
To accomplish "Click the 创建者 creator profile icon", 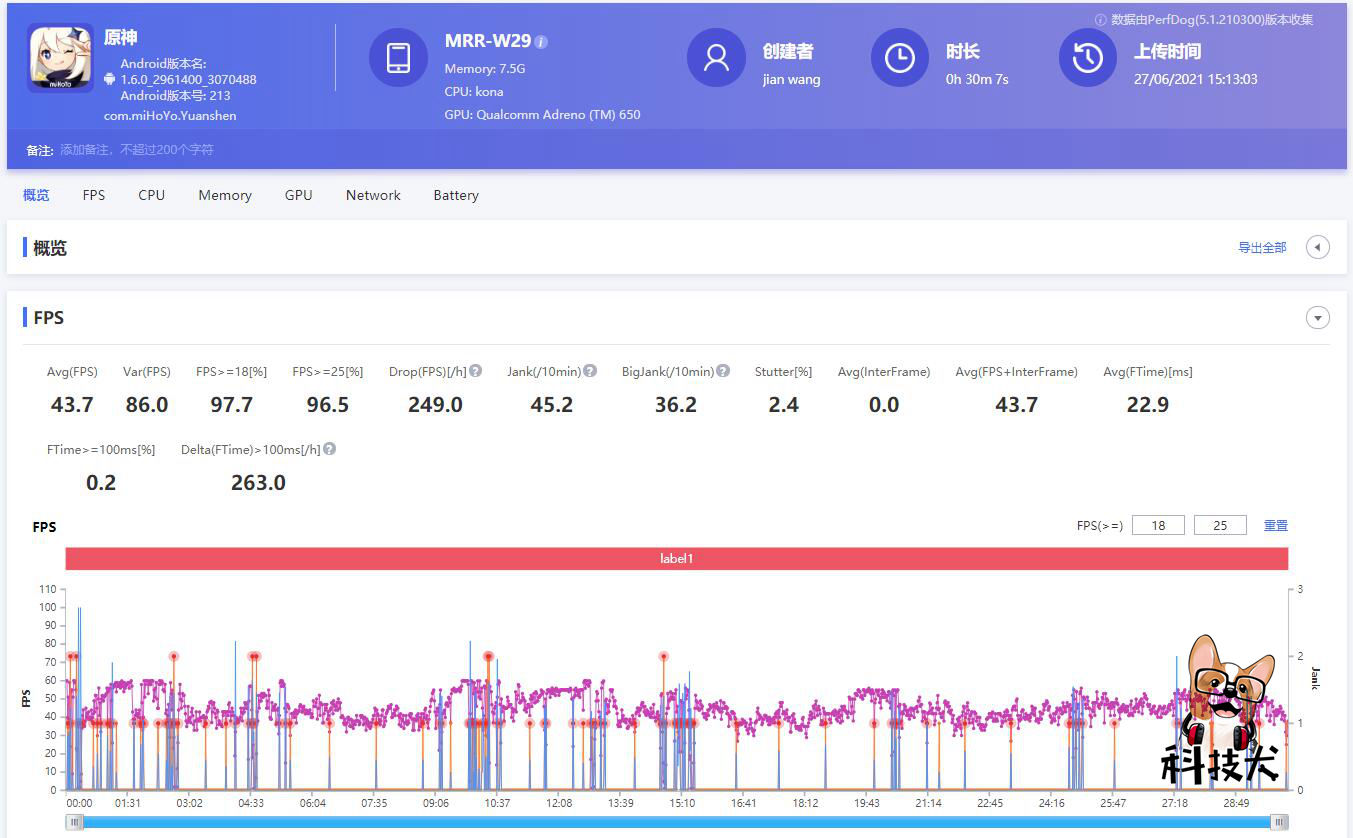I will click(x=716, y=58).
